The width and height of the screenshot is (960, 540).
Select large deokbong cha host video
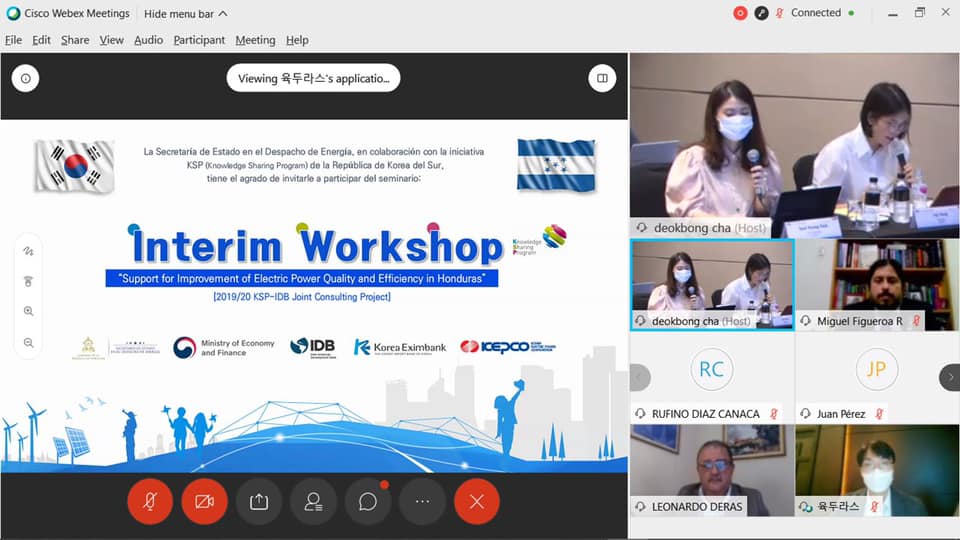[795, 145]
